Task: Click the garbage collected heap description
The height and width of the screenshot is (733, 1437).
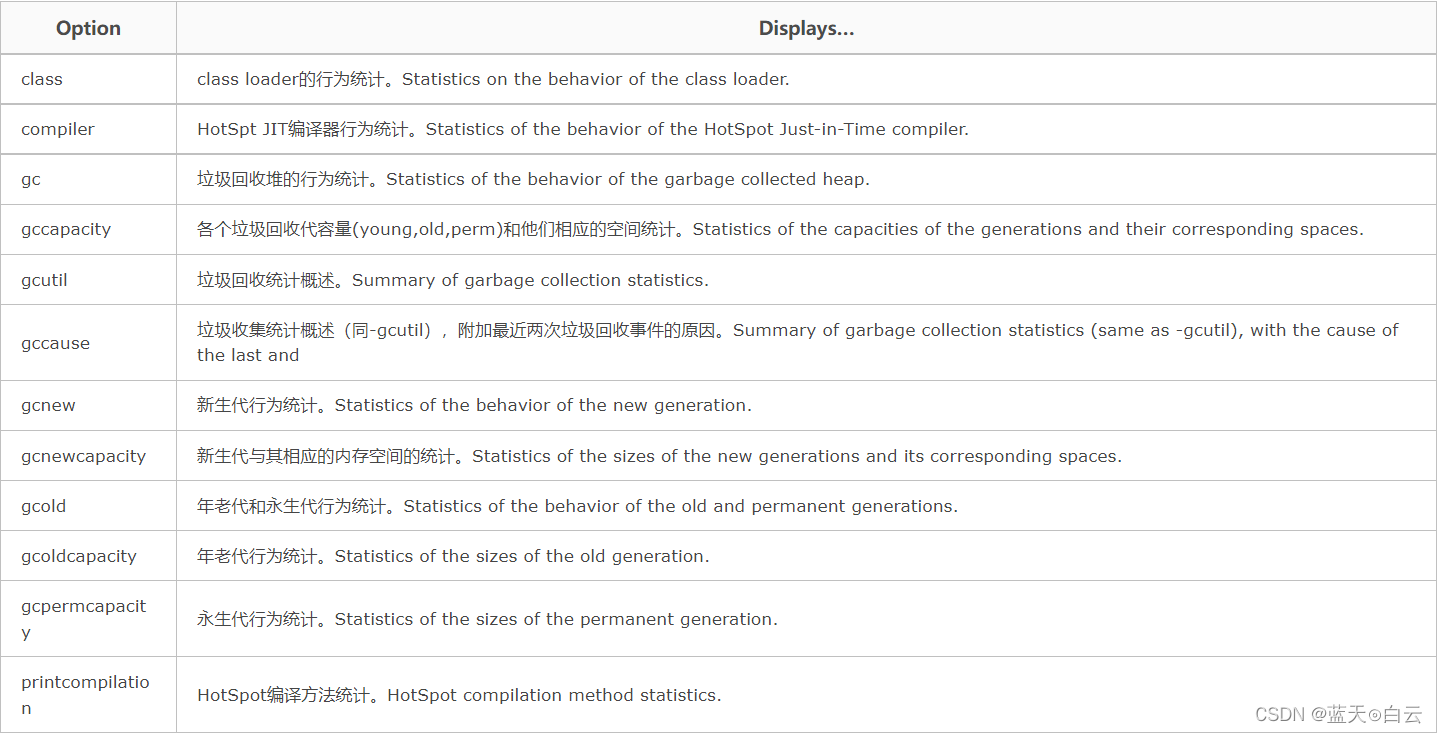Action: (x=533, y=179)
